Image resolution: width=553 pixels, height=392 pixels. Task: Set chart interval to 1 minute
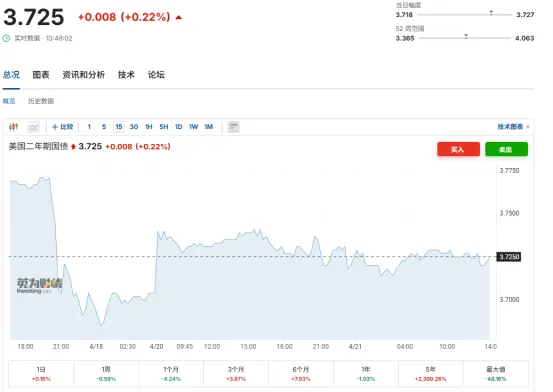point(89,127)
